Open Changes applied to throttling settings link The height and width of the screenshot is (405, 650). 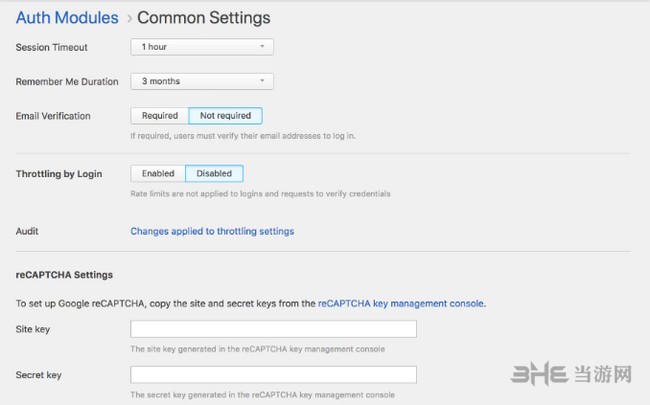pos(212,231)
